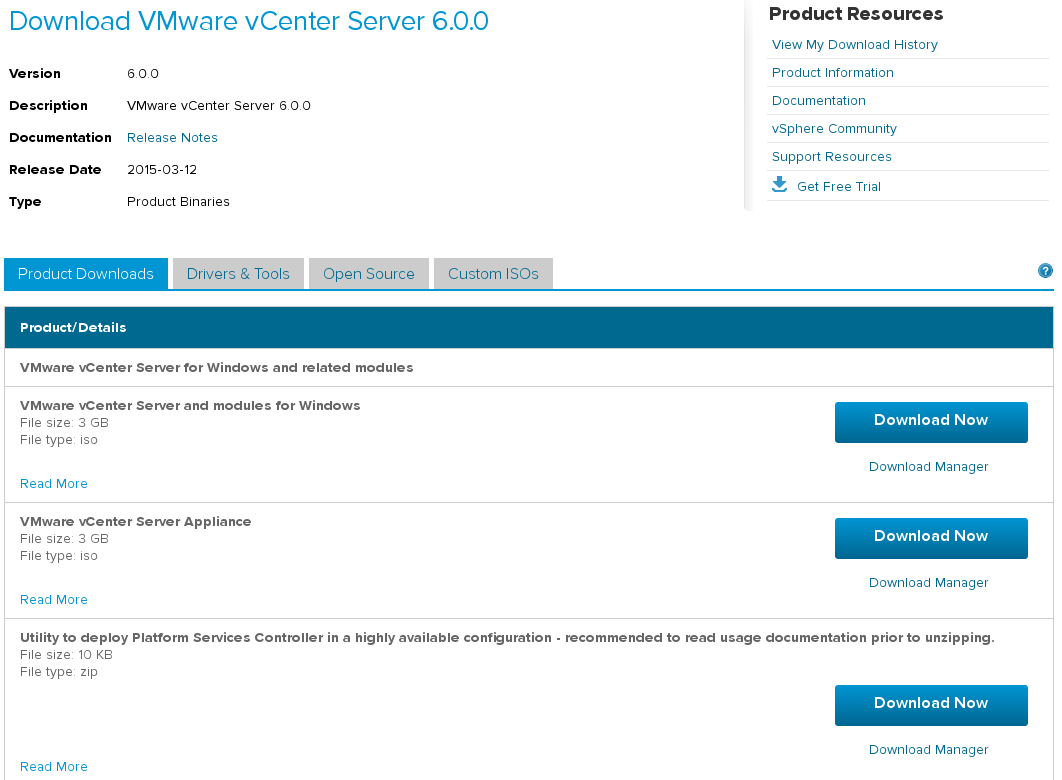The height and width of the screenshot is (780, 1062).
Task: Click the 'File type: zip' text
Action: (x=59, y=672)
